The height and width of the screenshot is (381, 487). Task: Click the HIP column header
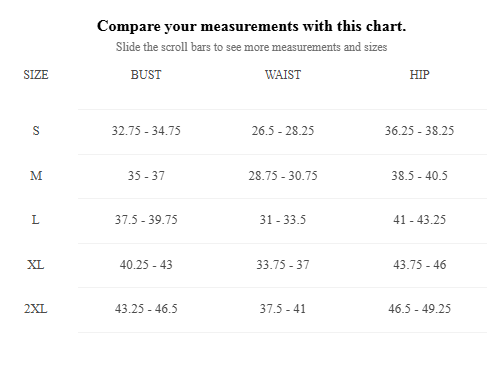coord(419,75)
